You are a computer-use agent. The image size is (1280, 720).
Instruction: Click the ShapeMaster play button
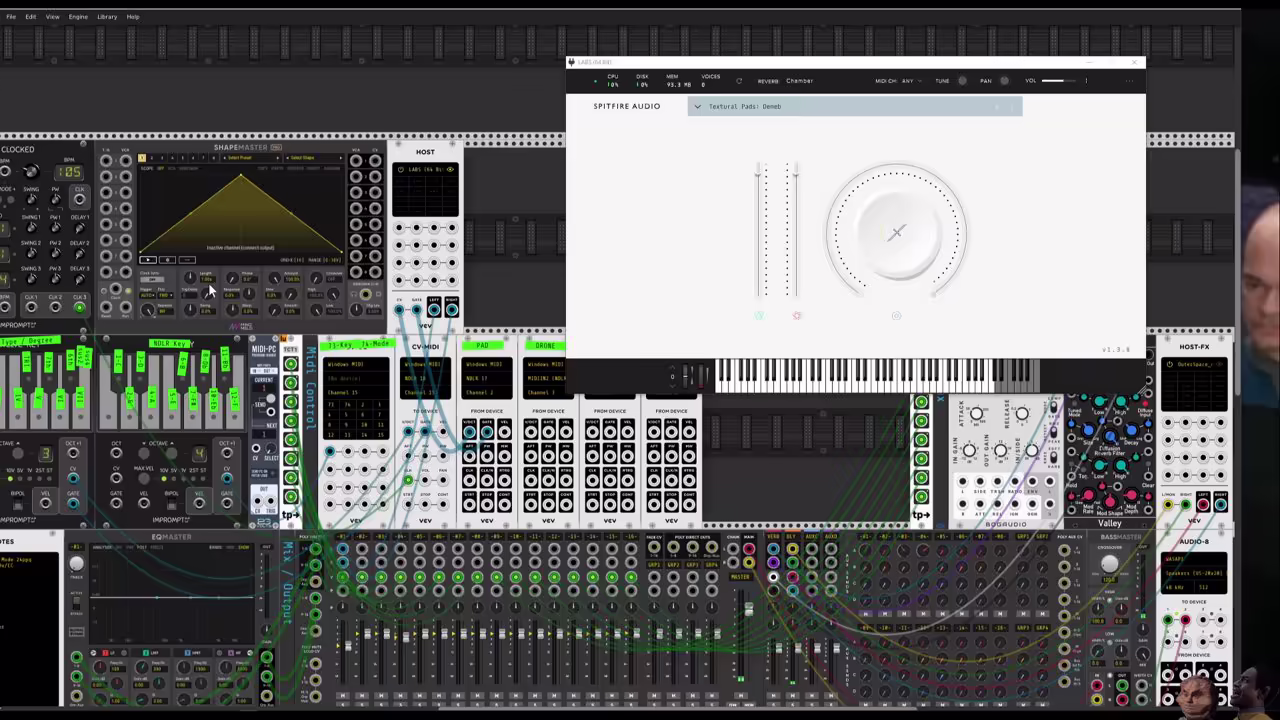(x=148, y=259)
